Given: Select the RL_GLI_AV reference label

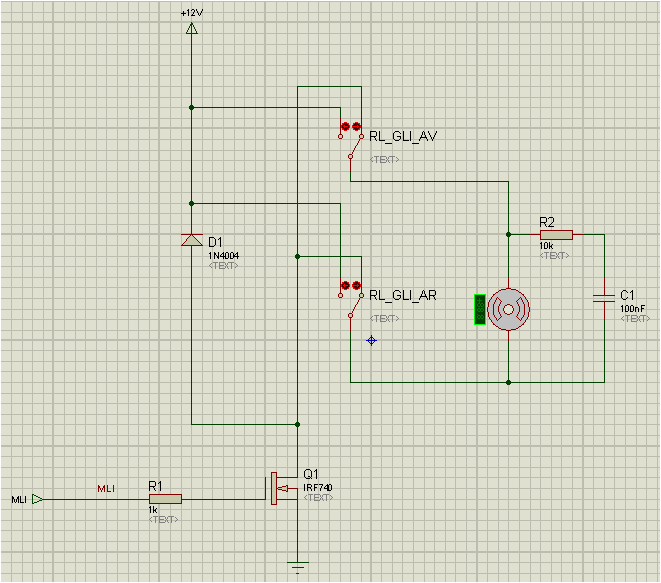Looking at the screenshot, I should tap(403, 136).
